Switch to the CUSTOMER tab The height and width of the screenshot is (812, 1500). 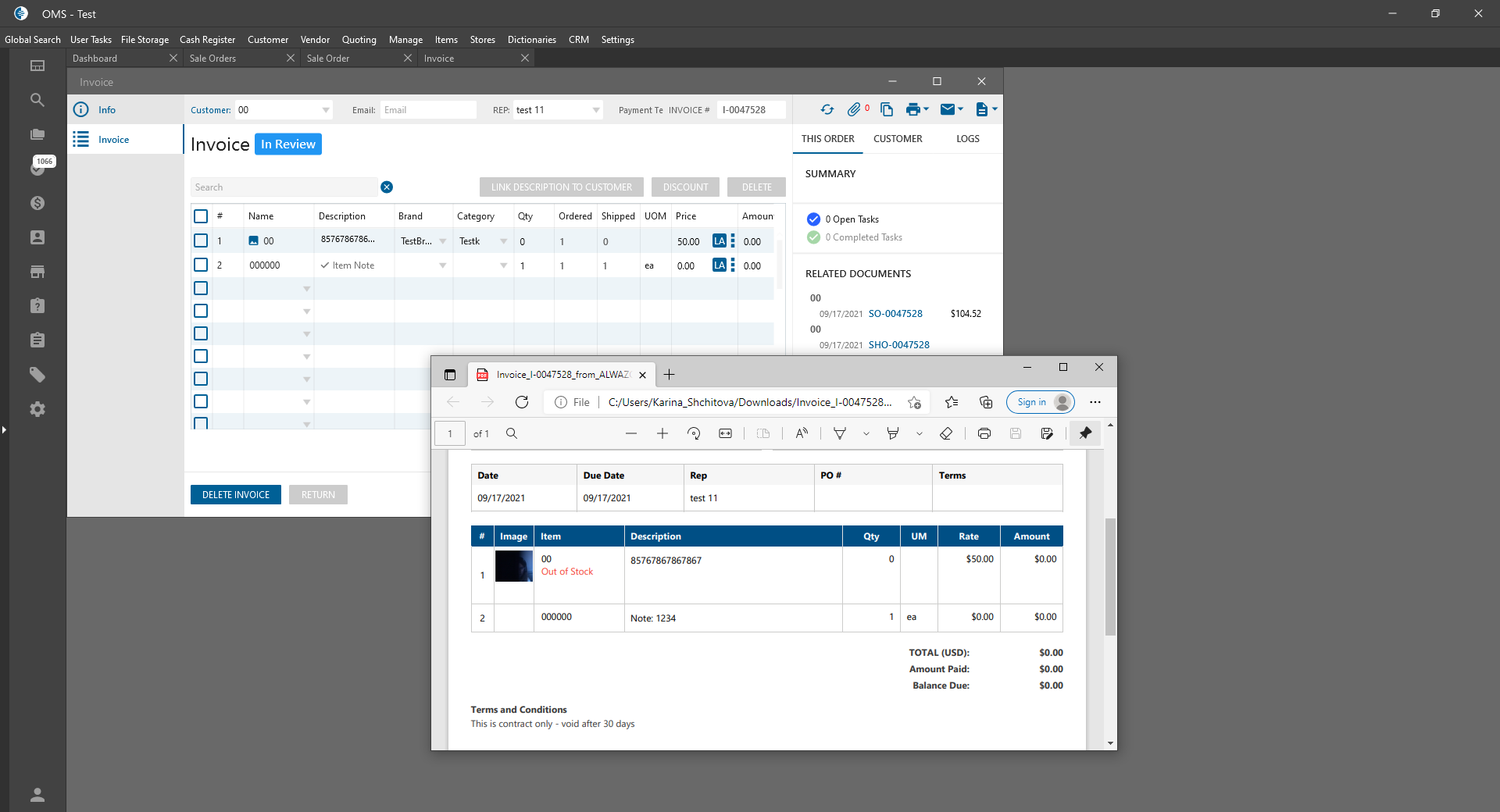898,139
